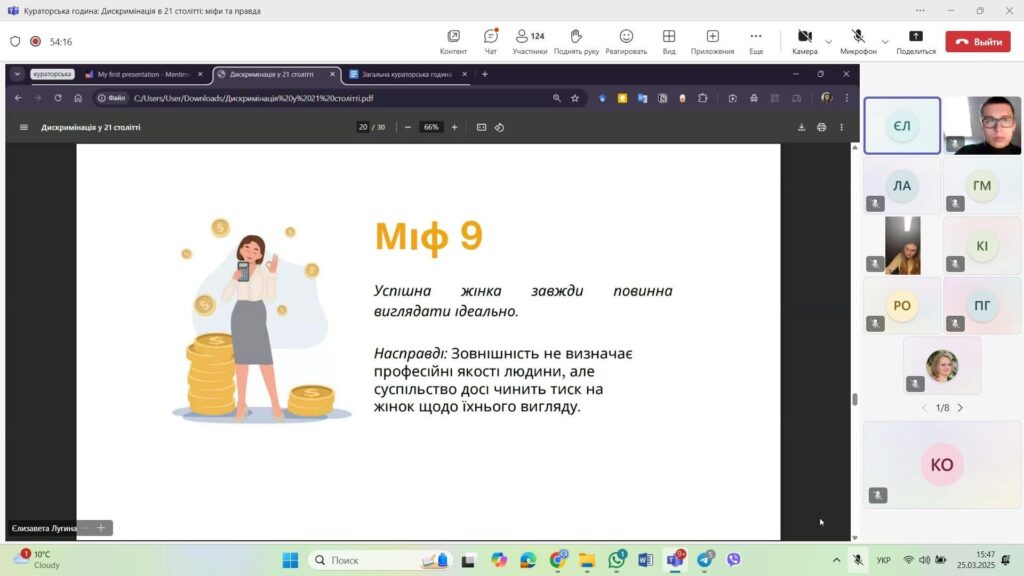Open the Приложения apps panel
Viewport: 1024px width, 576px height.
[712, 41]
